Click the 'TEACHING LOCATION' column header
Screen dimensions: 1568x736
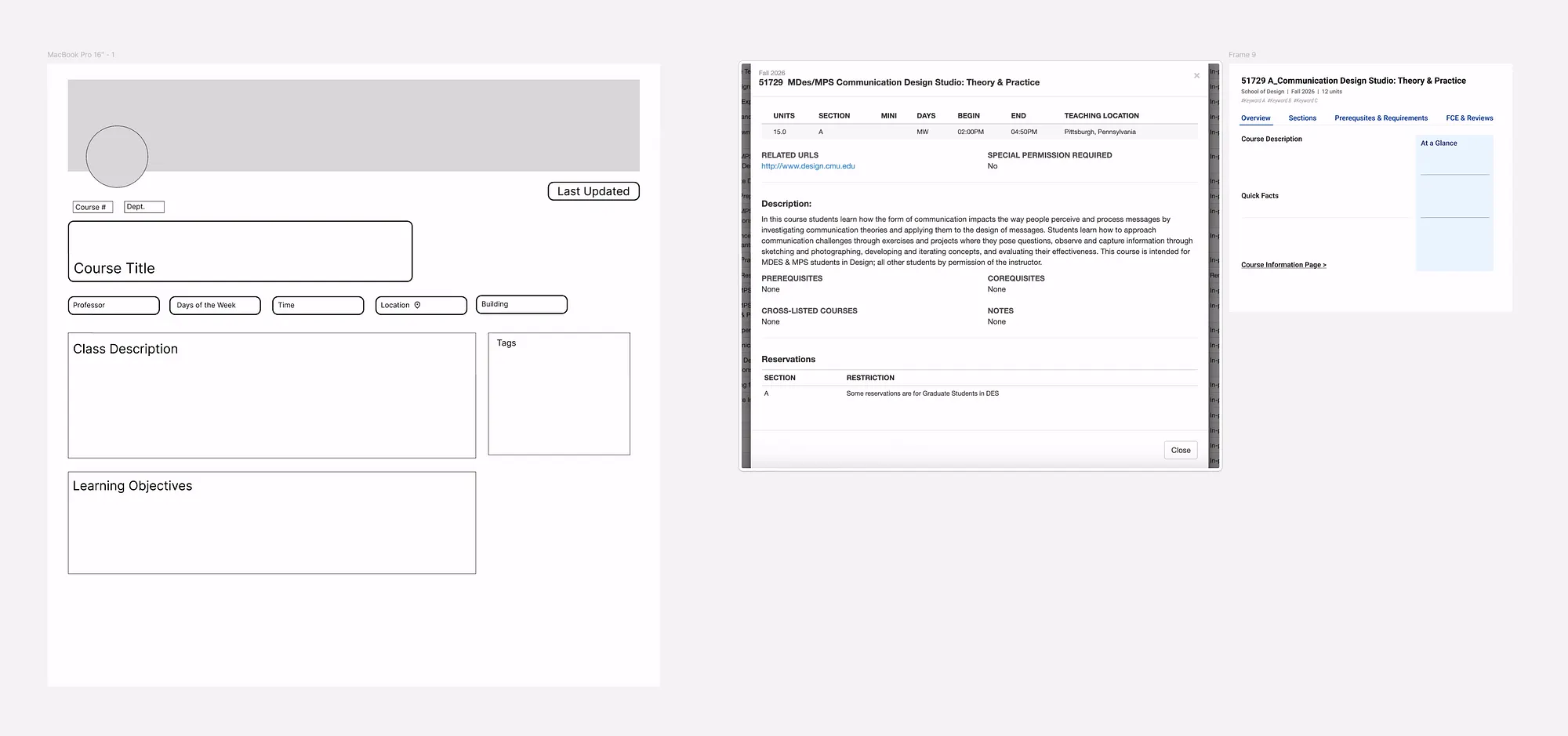(x=1101, y=115)
